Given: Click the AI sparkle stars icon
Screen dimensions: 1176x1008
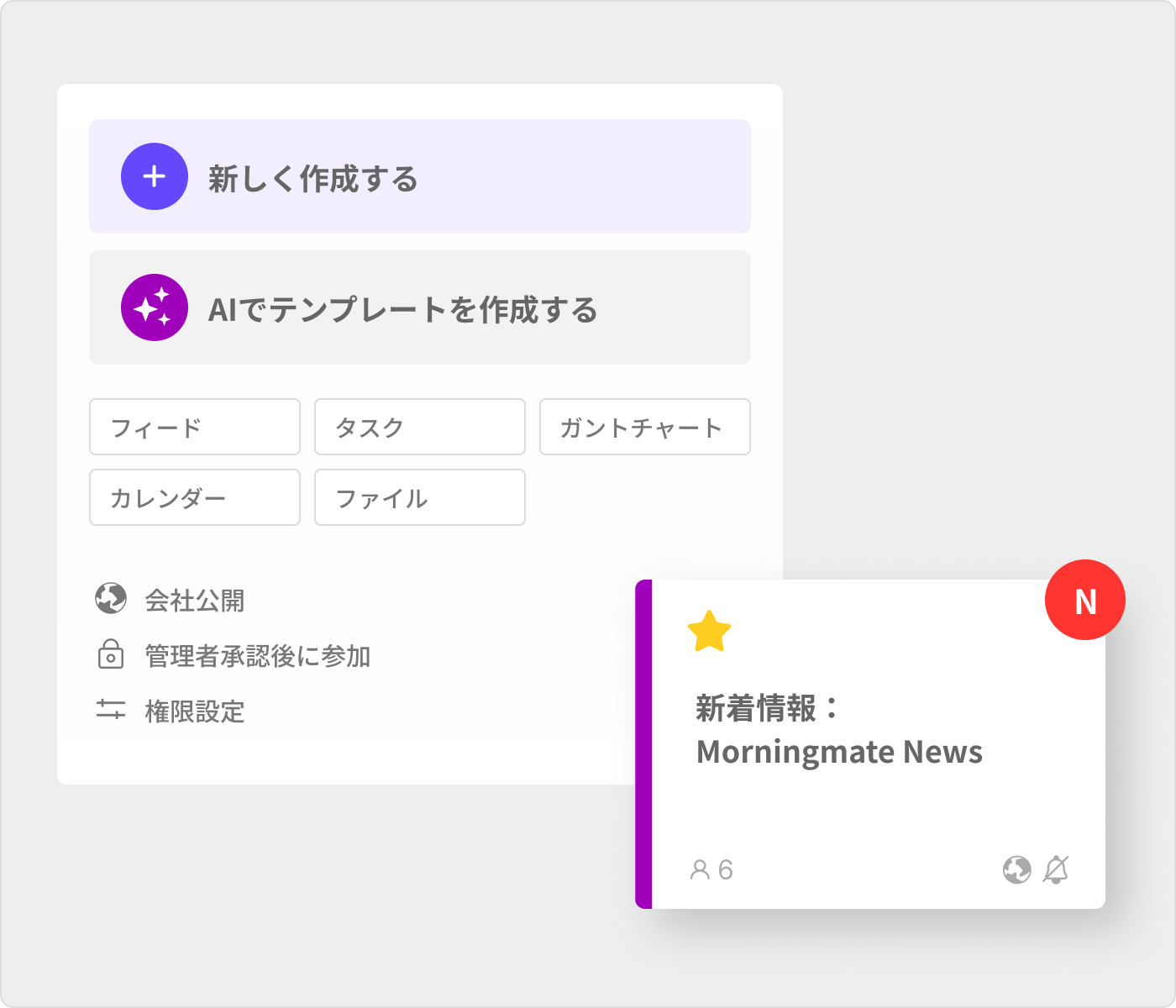Looking at the screenshot, I should click(x=155, y=307).
